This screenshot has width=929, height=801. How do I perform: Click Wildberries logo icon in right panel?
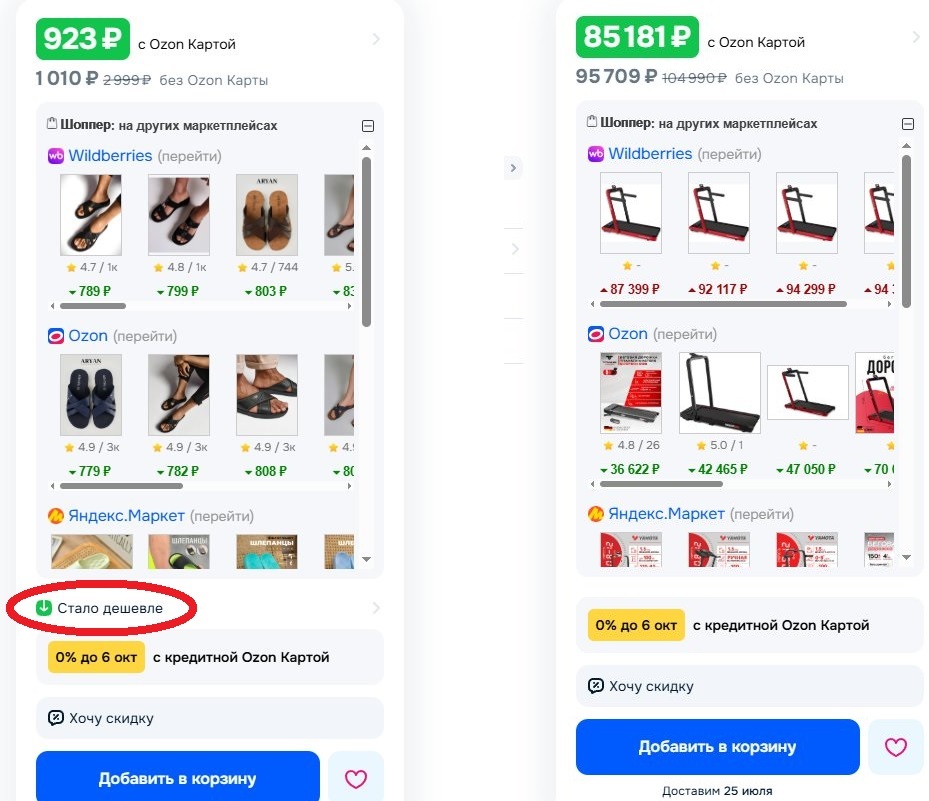coord(595,154)
